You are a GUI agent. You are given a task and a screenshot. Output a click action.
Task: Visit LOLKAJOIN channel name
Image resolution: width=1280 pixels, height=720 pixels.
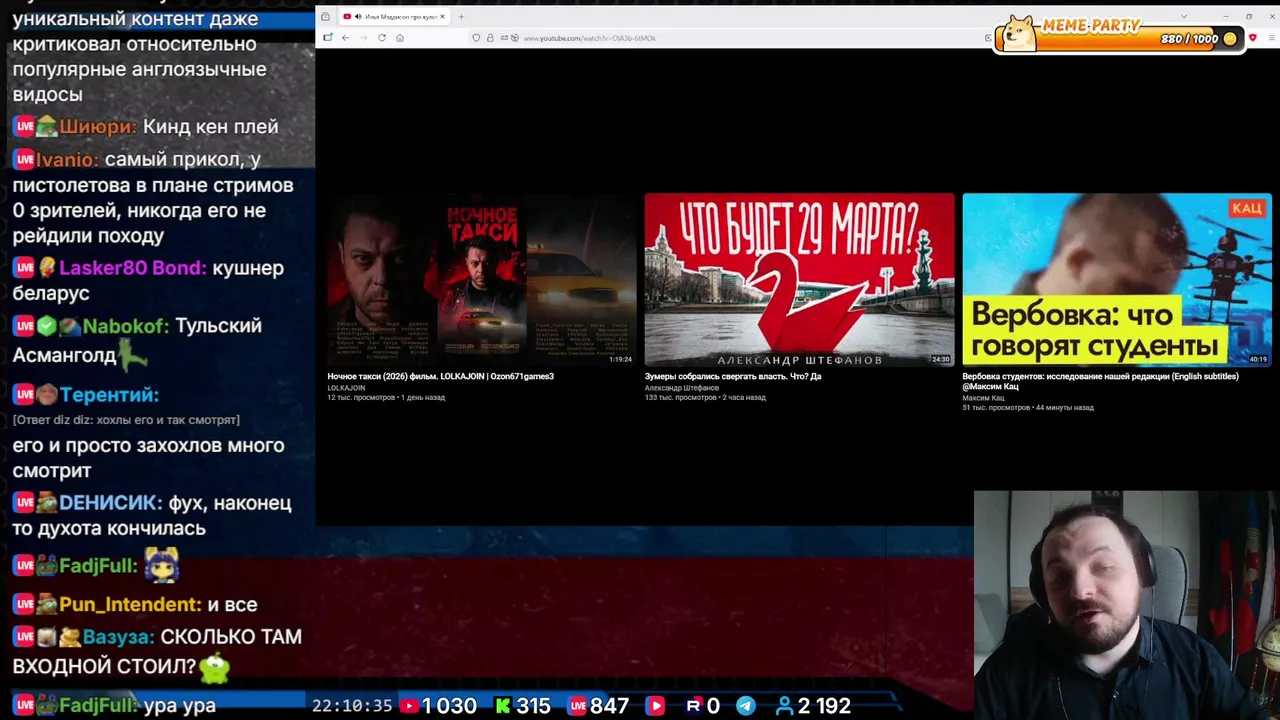point(346,387)
